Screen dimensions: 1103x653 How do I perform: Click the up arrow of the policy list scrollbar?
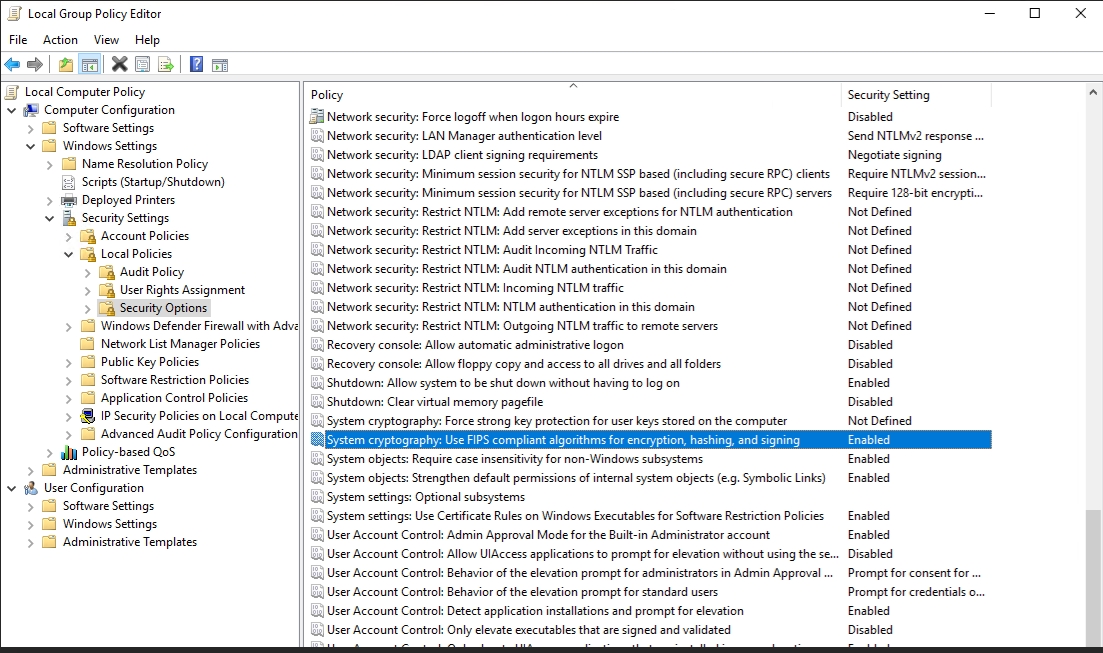tap(1094, 92)
